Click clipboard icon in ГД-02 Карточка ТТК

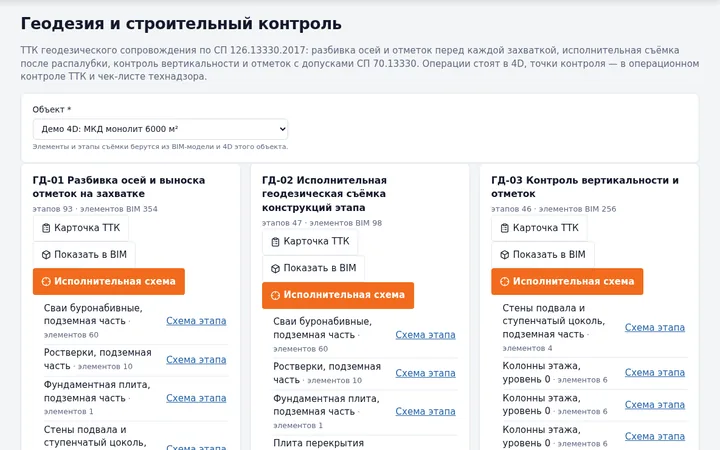tap(276, 242)
